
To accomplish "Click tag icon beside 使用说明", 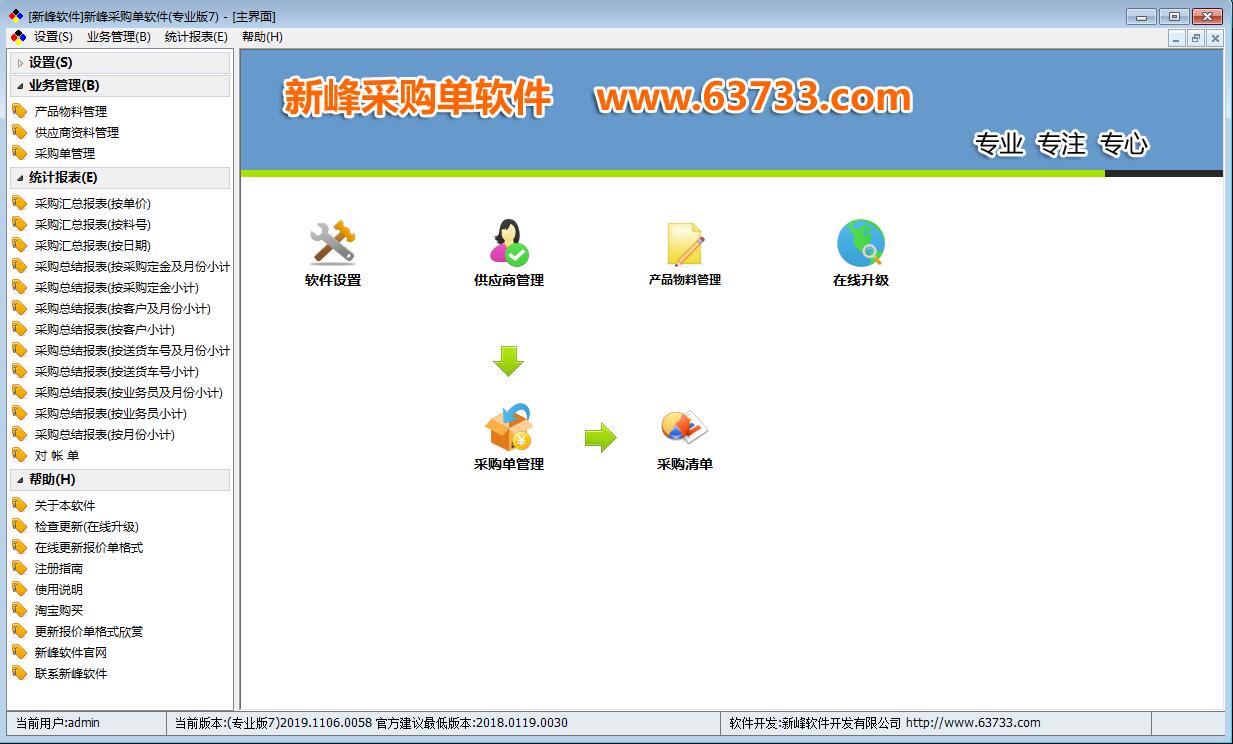I will 19,589.
